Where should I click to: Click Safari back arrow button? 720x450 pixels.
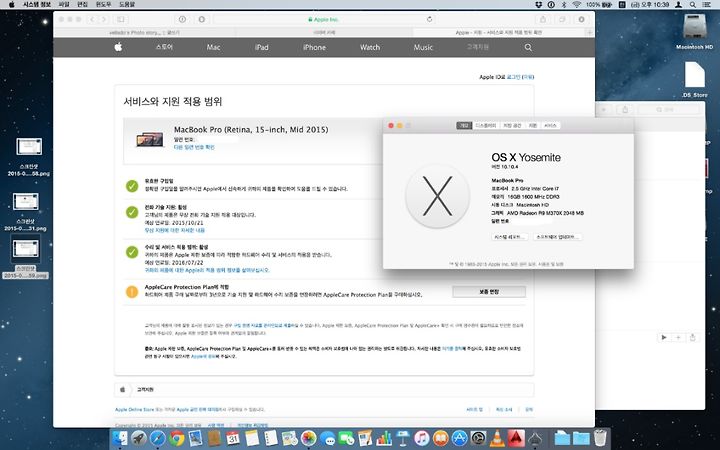(92, 19)
